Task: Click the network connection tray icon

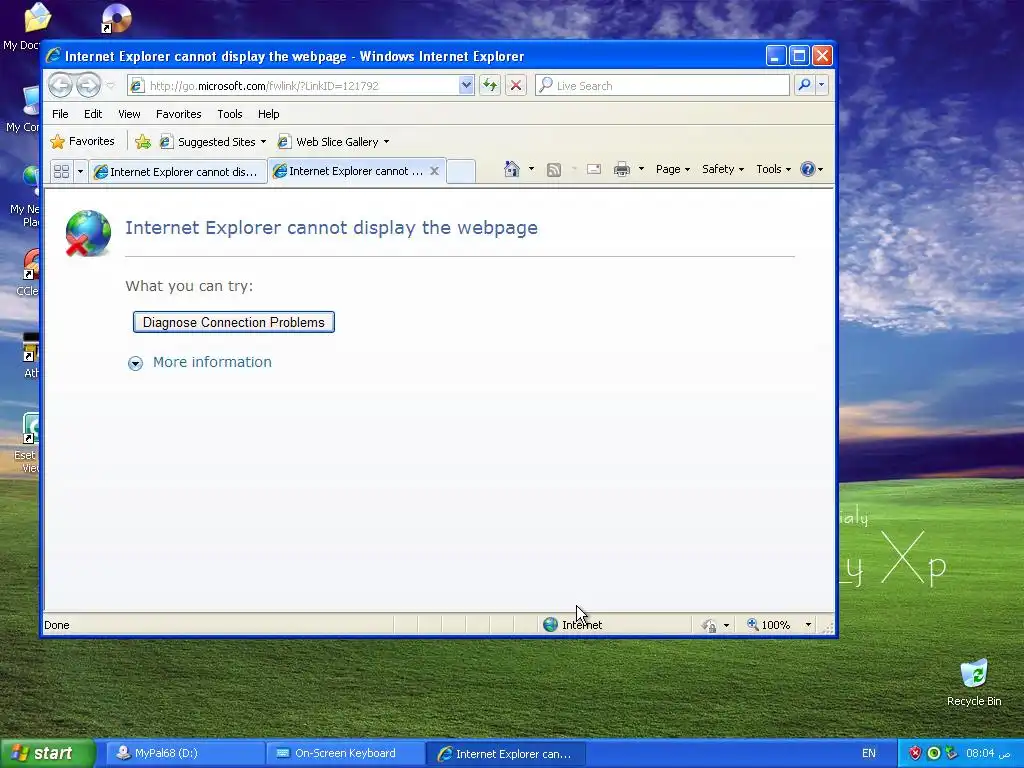Action: pos(952,753)
